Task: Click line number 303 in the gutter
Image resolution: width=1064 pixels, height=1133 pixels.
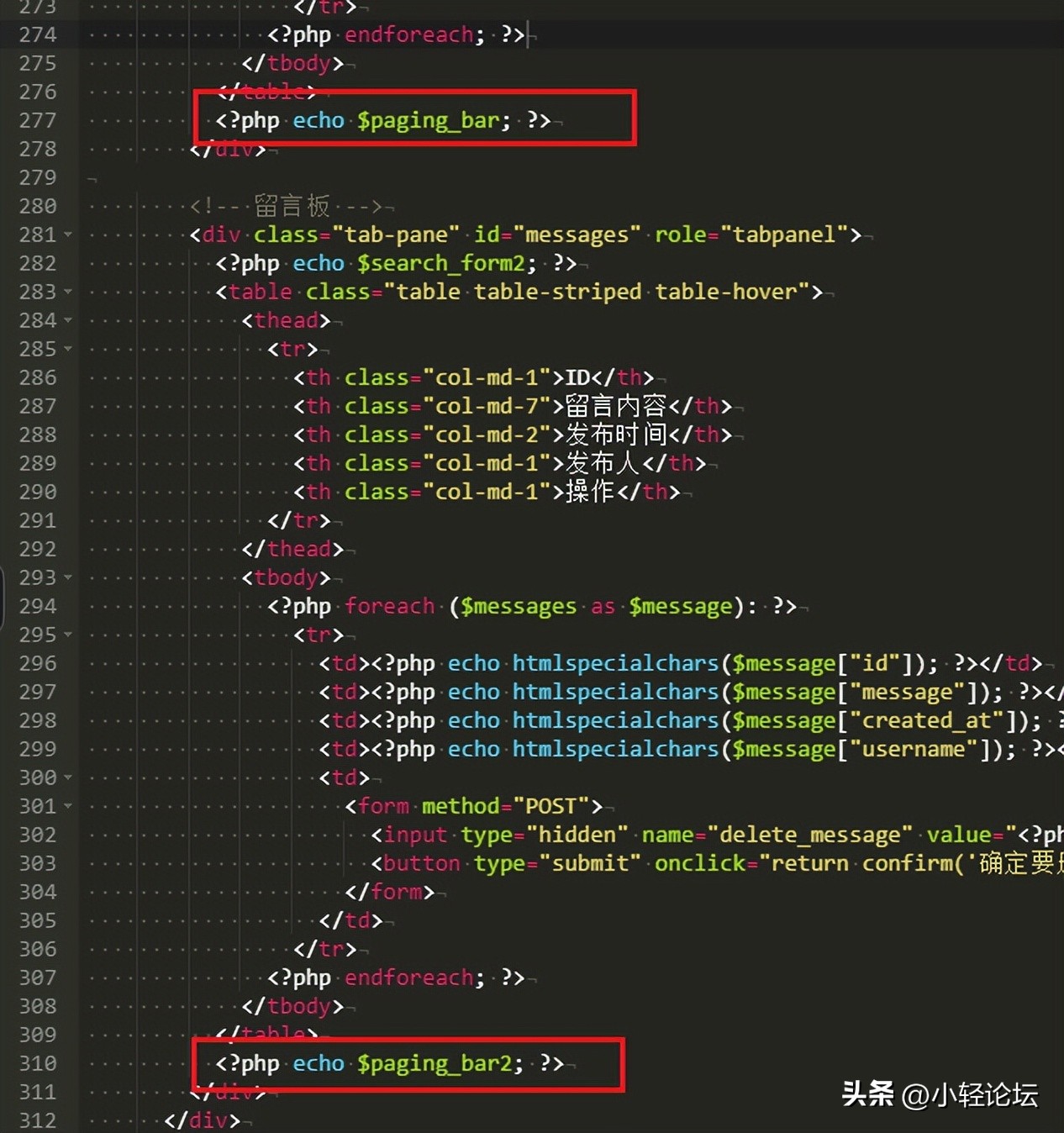Action: 38,864
